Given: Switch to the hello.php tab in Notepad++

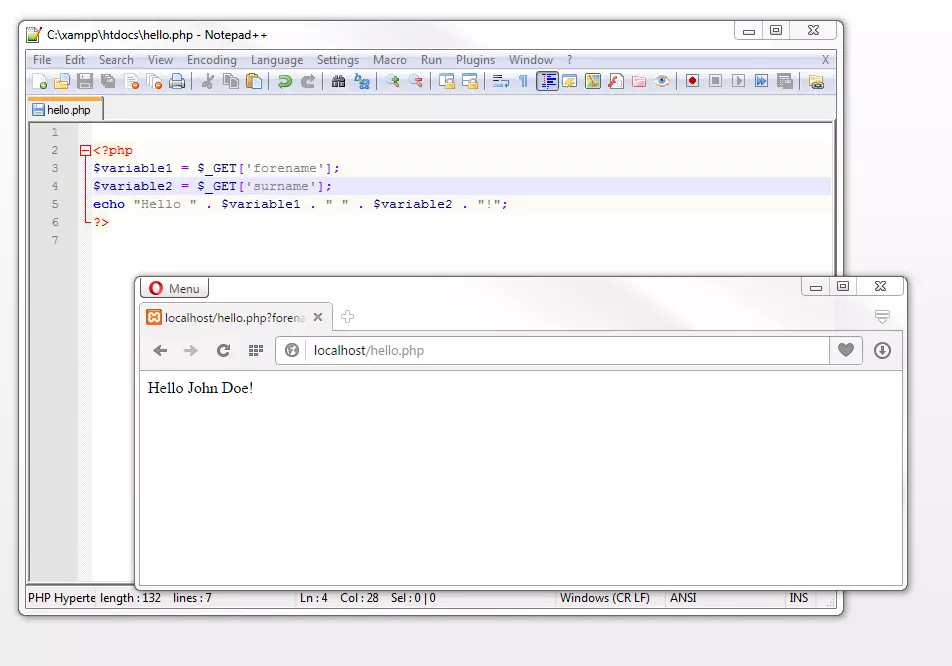Looking at the screenshot, I should (64, 109).
